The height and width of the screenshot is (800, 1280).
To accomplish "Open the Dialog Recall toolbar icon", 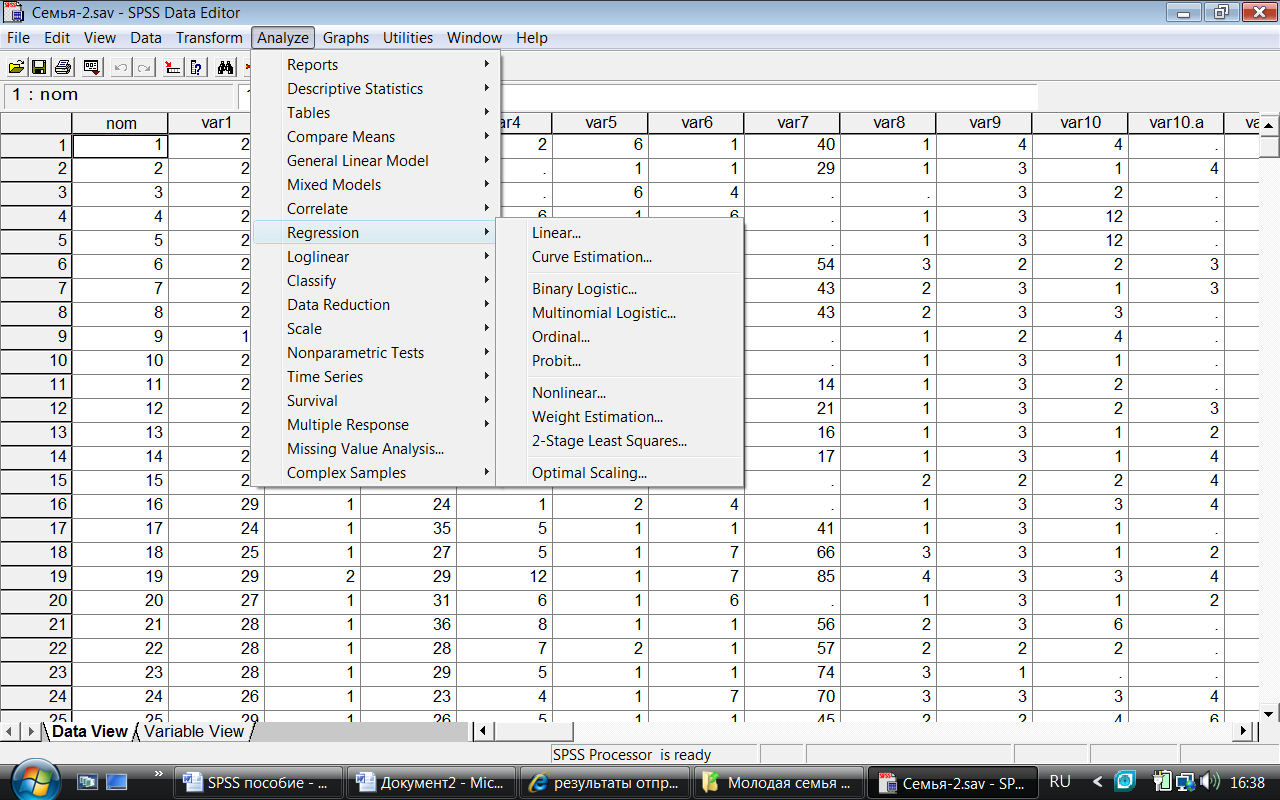I will (x=91, y=67).
